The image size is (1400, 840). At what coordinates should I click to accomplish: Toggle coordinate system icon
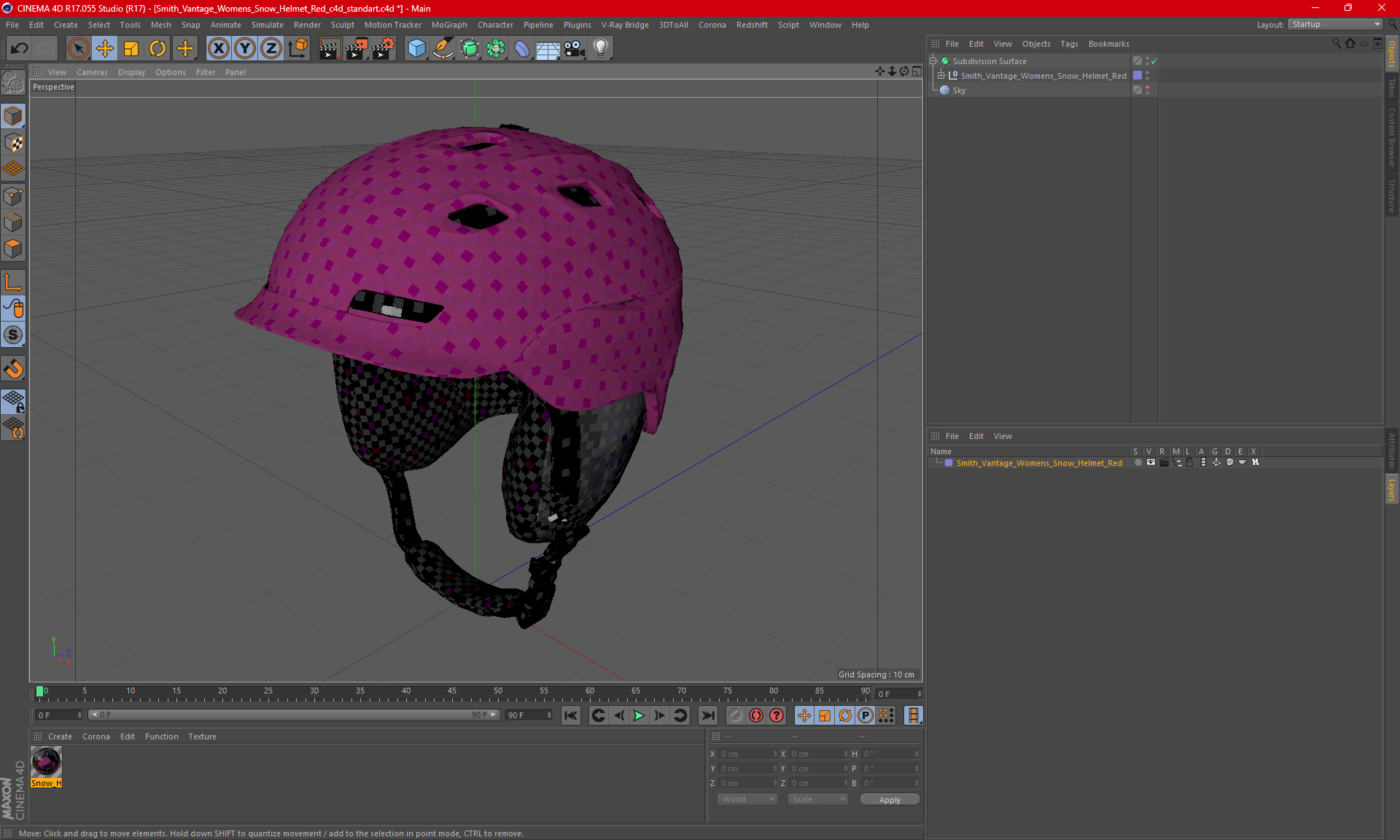[297, 49]
